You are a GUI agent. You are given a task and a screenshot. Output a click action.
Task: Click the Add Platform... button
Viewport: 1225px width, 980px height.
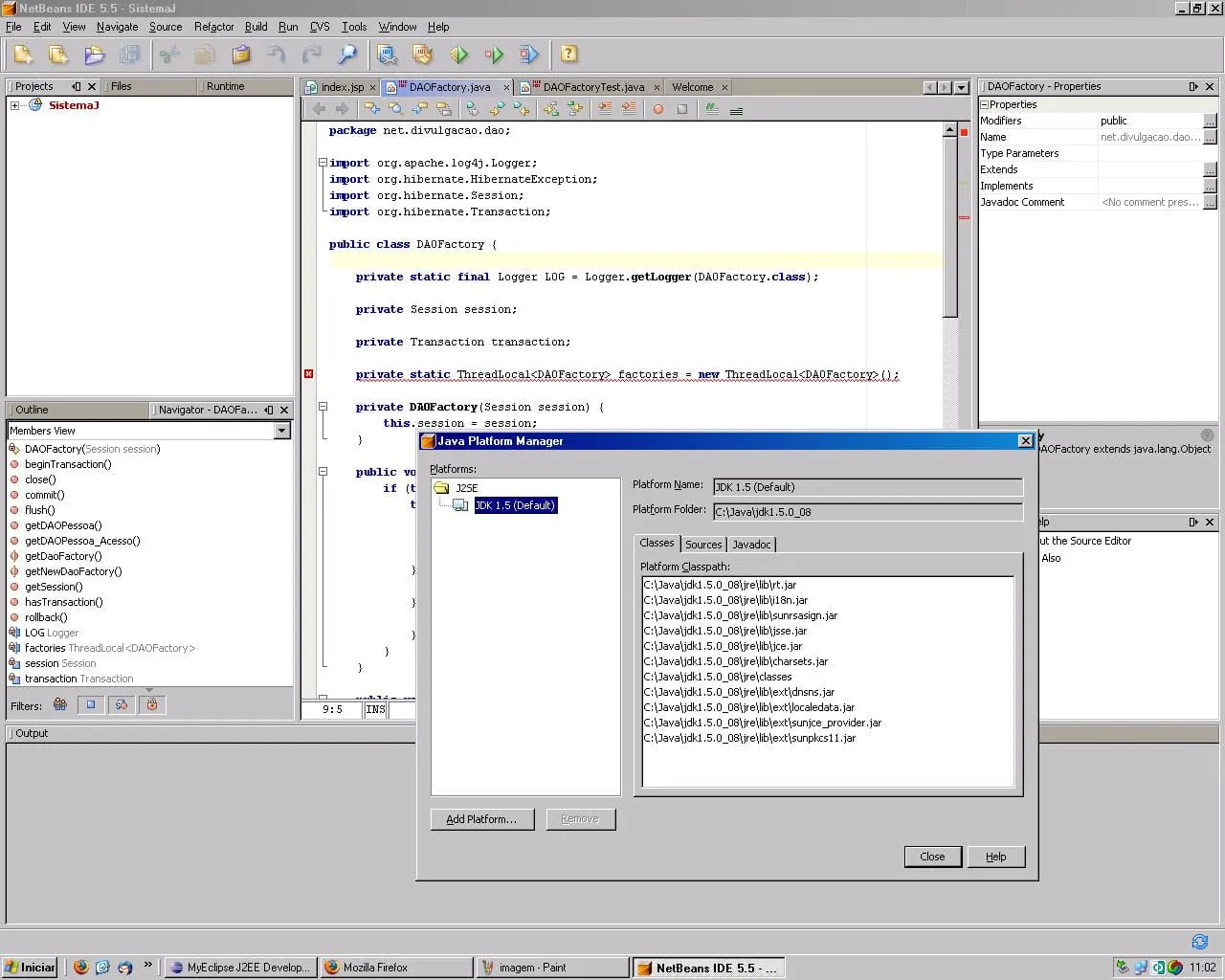pyautogui.click(x=481, y=819)
